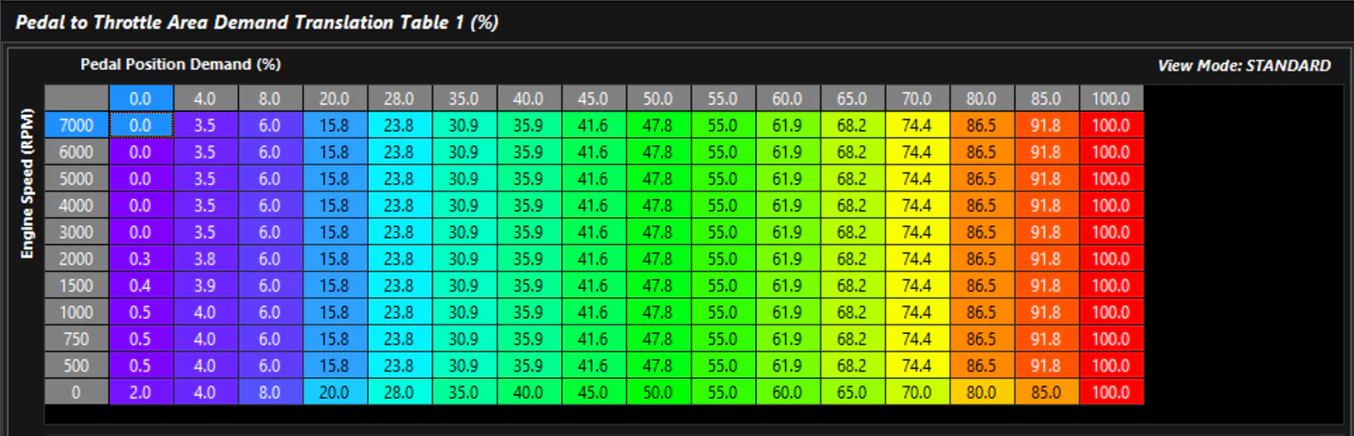Select the 8.0 pedal position column header
The height and width of the screenshot is (436, 1354).
270,99
